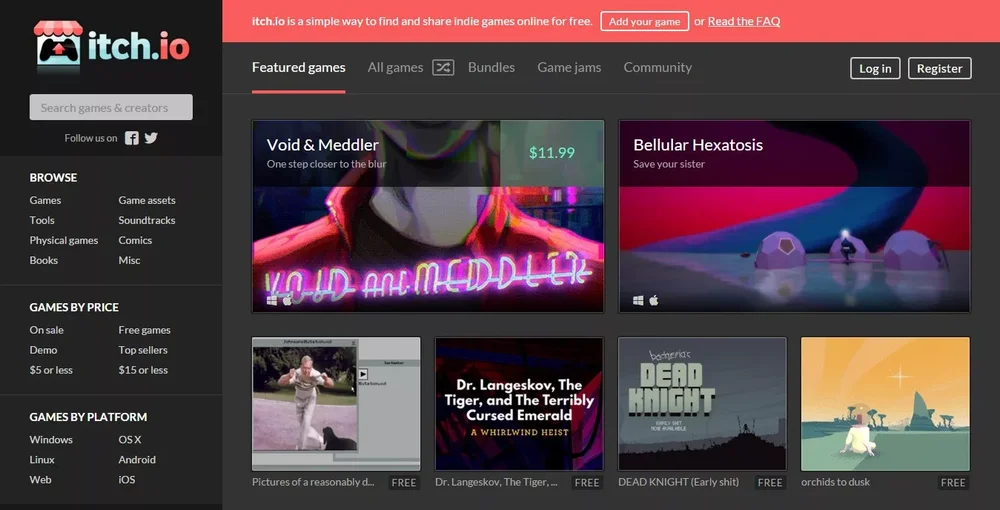Viewport: 1000px width, 510px height.
Task: Click Windows icon on Bellular Hexatosis
Action: 638,299
